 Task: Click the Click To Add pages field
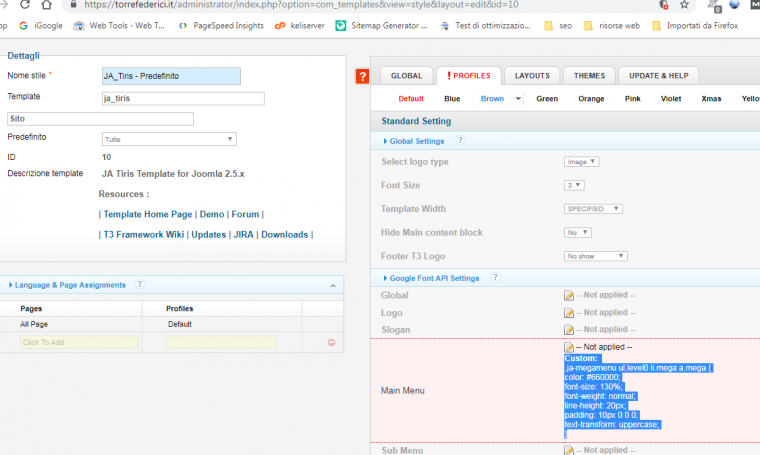pos(79,343)
